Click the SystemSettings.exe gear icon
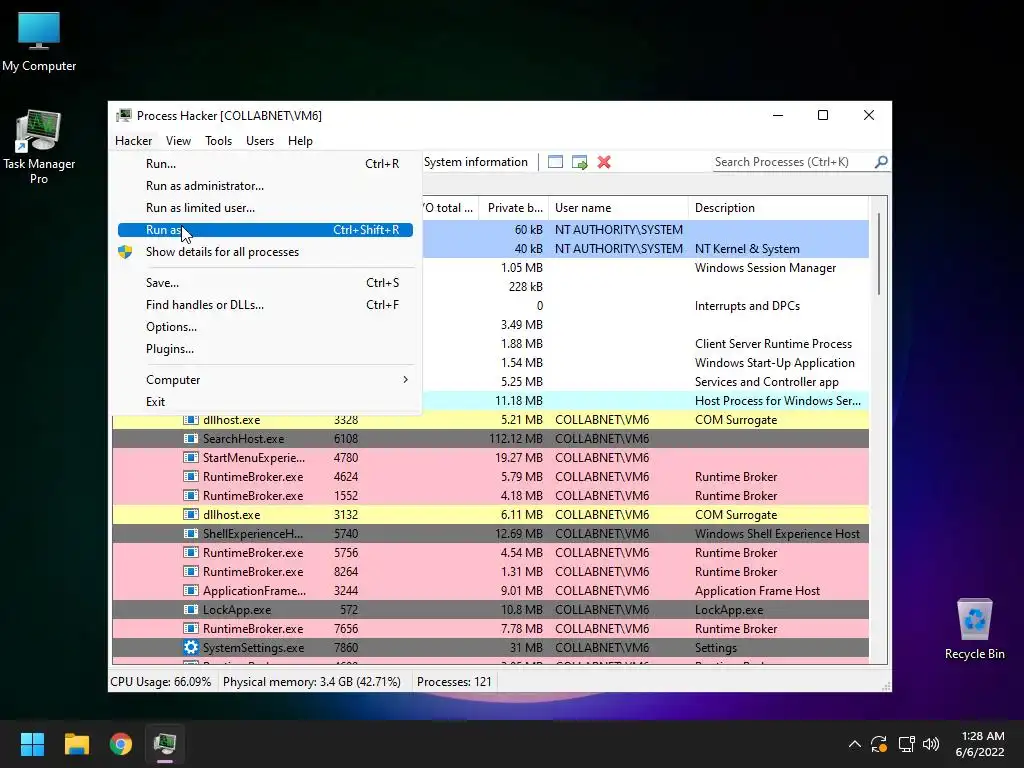The width and height of the screenshot is (1024, 768). pyautogui.click(x=191, y=648)
